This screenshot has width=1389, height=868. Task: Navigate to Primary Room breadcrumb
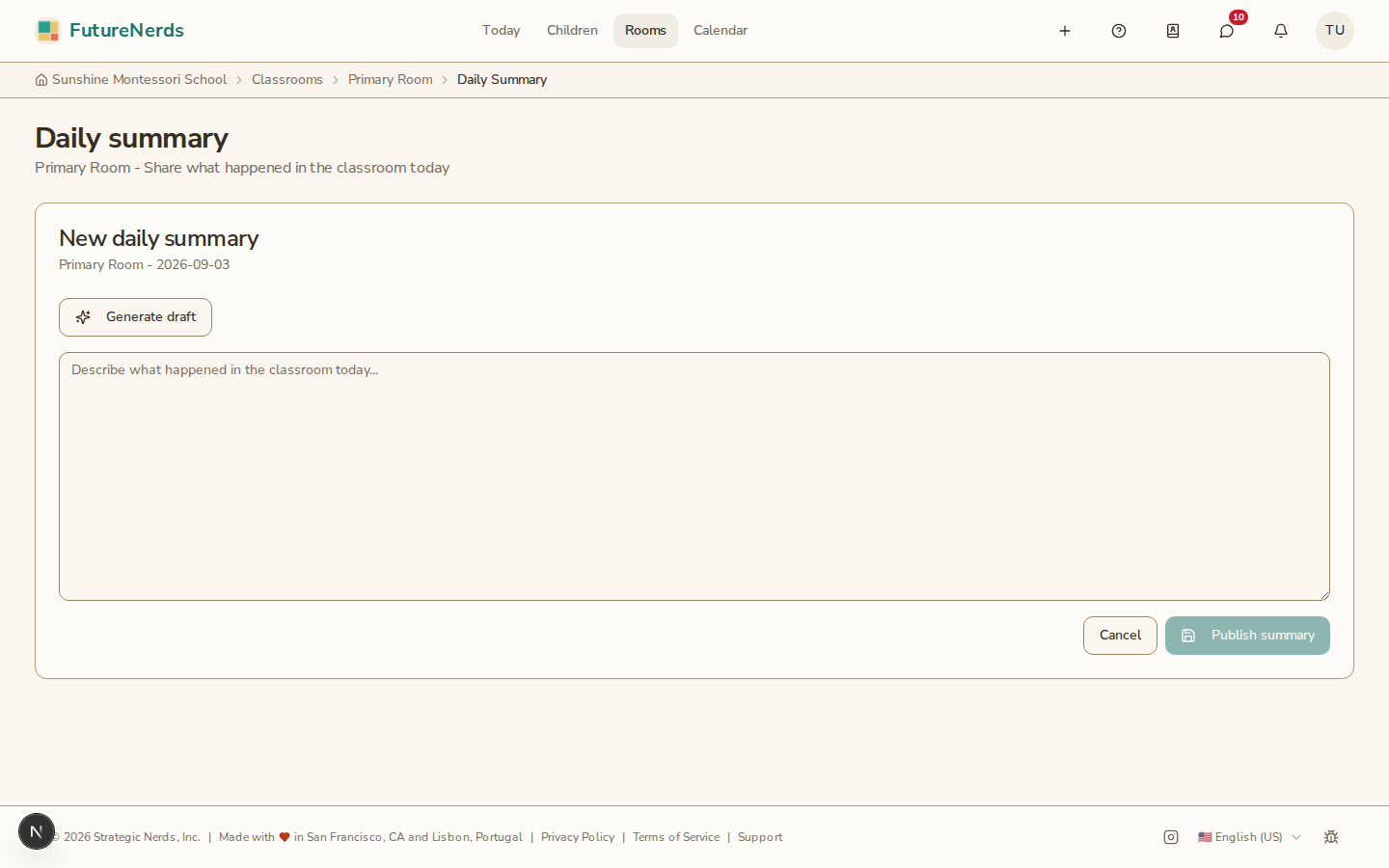click(x=391, y=80)
